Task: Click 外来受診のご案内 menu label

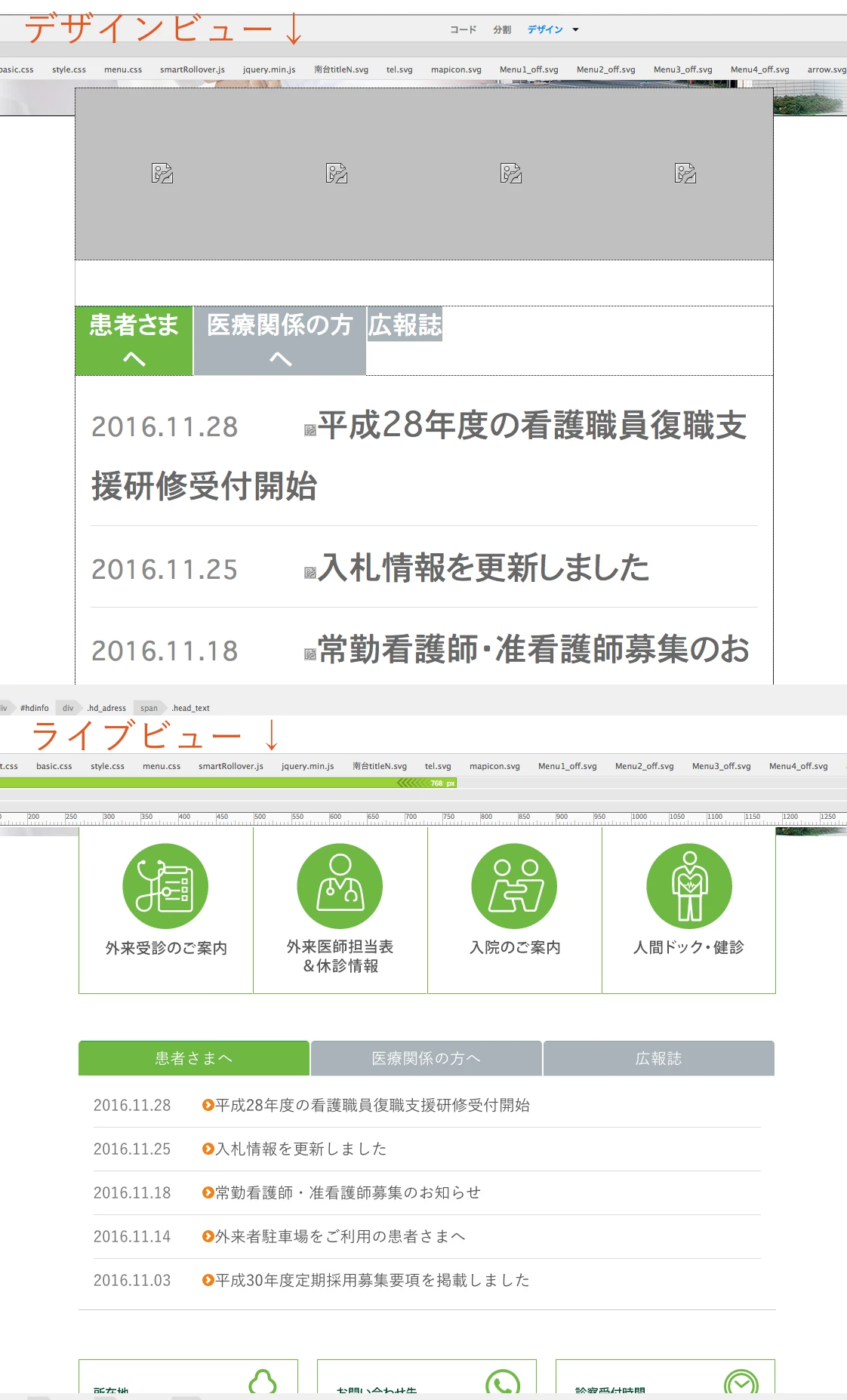Action: [x=166, y=948]
